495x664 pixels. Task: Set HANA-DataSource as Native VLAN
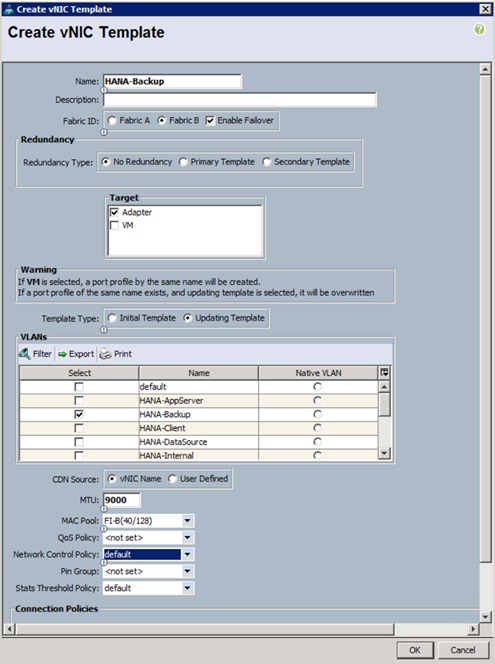(x=317, y=442)
